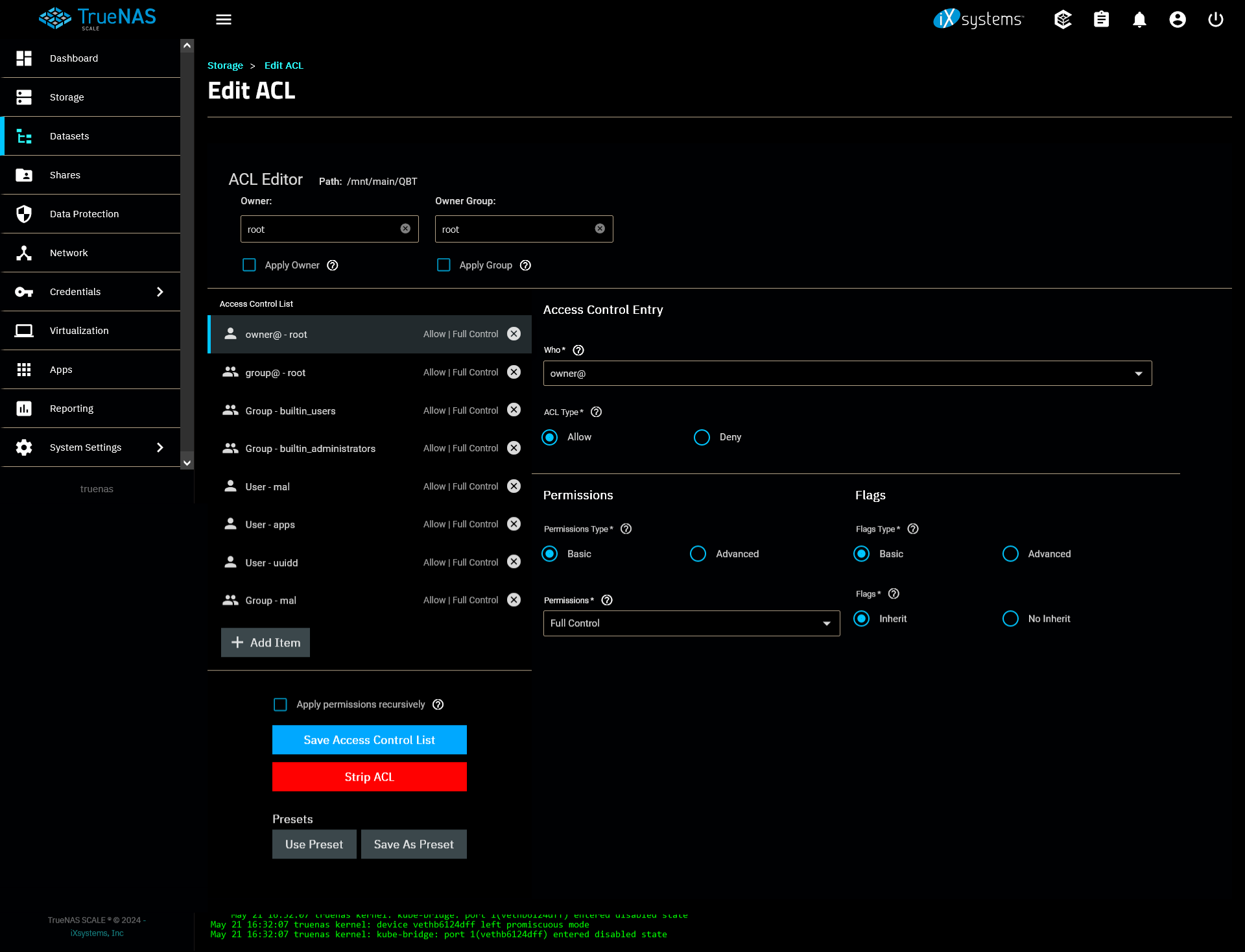
Task: Open the Datasets section in sidebar
Action: coord(69,136)
